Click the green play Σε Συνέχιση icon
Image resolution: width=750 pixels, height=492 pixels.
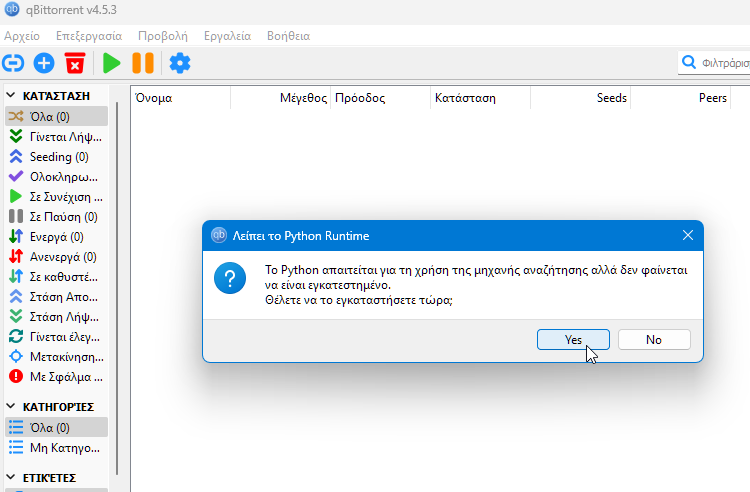pos(16,197)
